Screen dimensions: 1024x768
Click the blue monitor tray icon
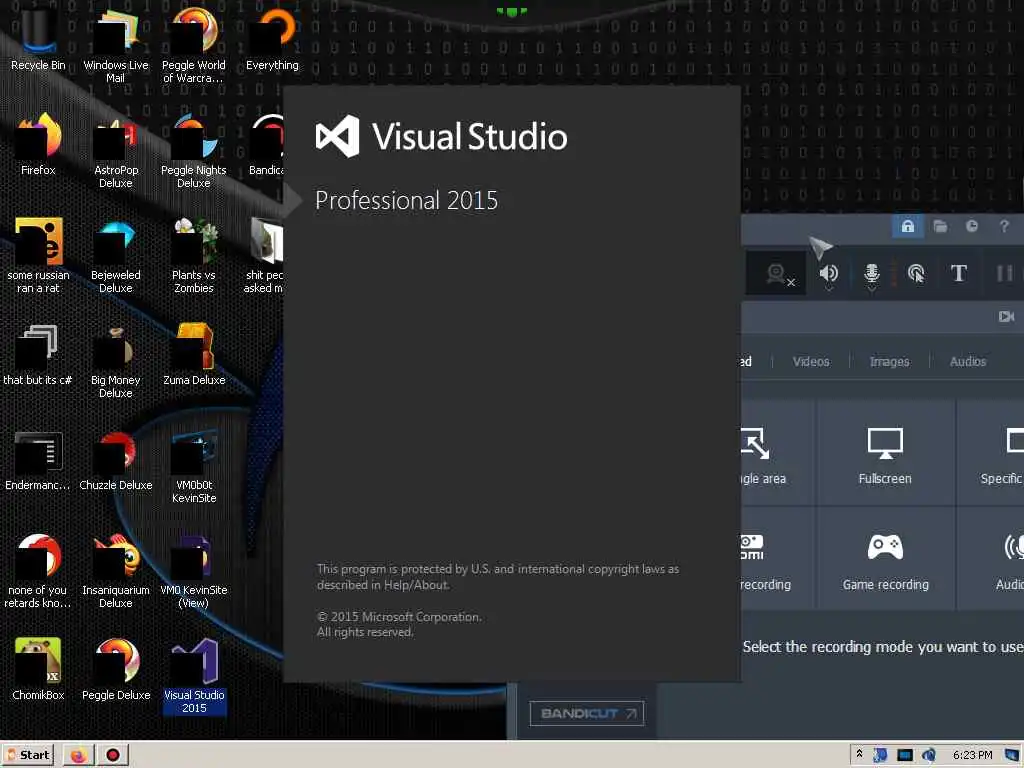pyautogui.click(x=904, y=755)
